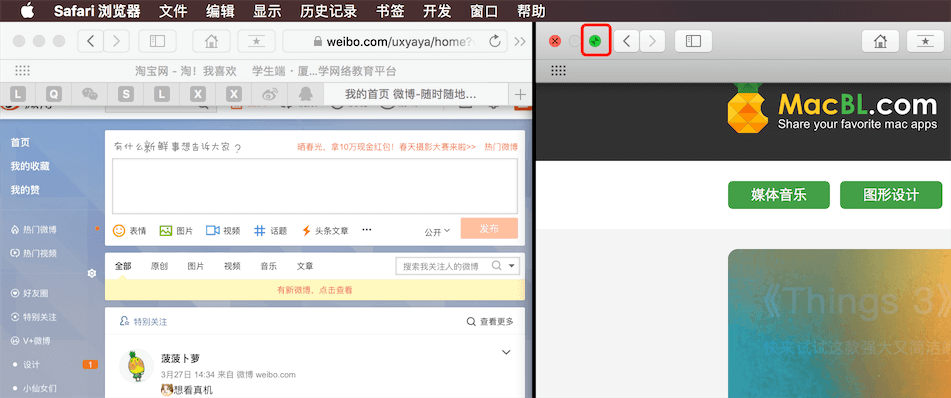Screen dimensions: 951x398
Task: Open the Apple menu
Action: [28, 11]
